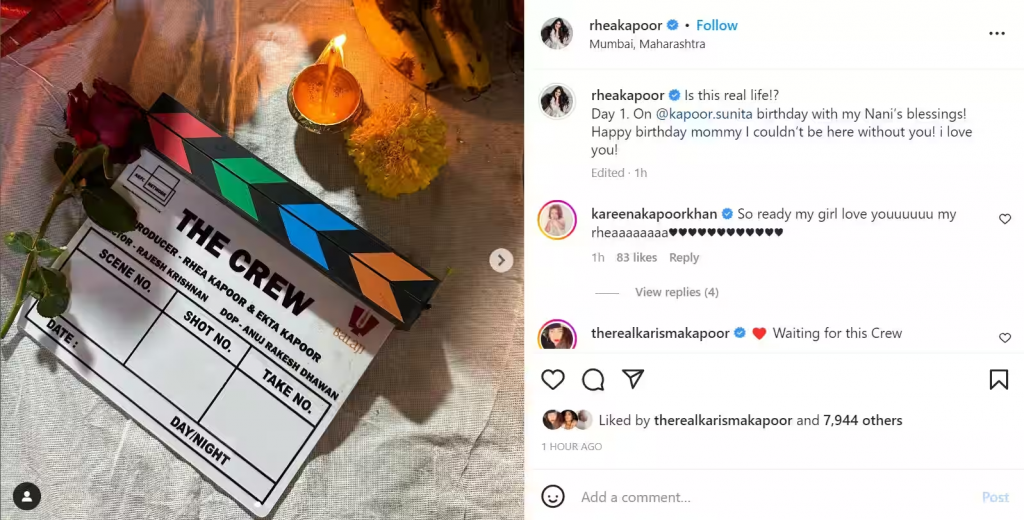Open the Mumbai, Maharashtra location link
This screenshot has height=520, width=1024.
pyautogui.click(x=647, y=44)
